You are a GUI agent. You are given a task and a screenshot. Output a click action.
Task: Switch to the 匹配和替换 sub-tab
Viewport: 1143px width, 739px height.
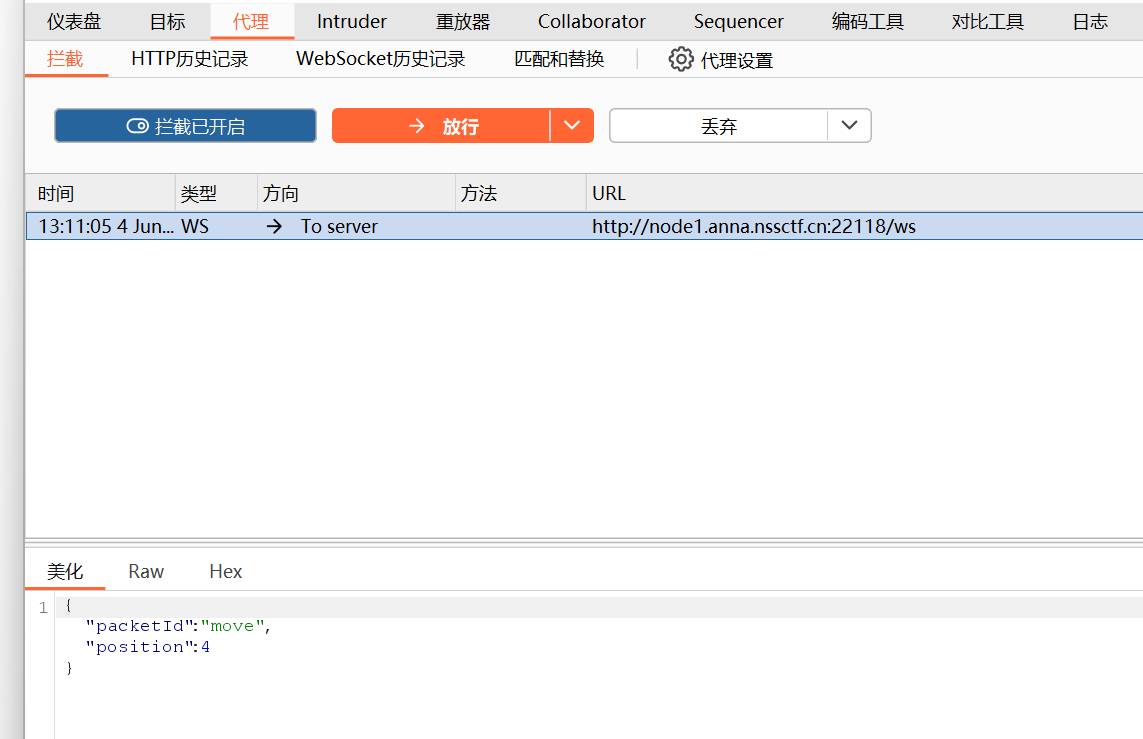559,59
